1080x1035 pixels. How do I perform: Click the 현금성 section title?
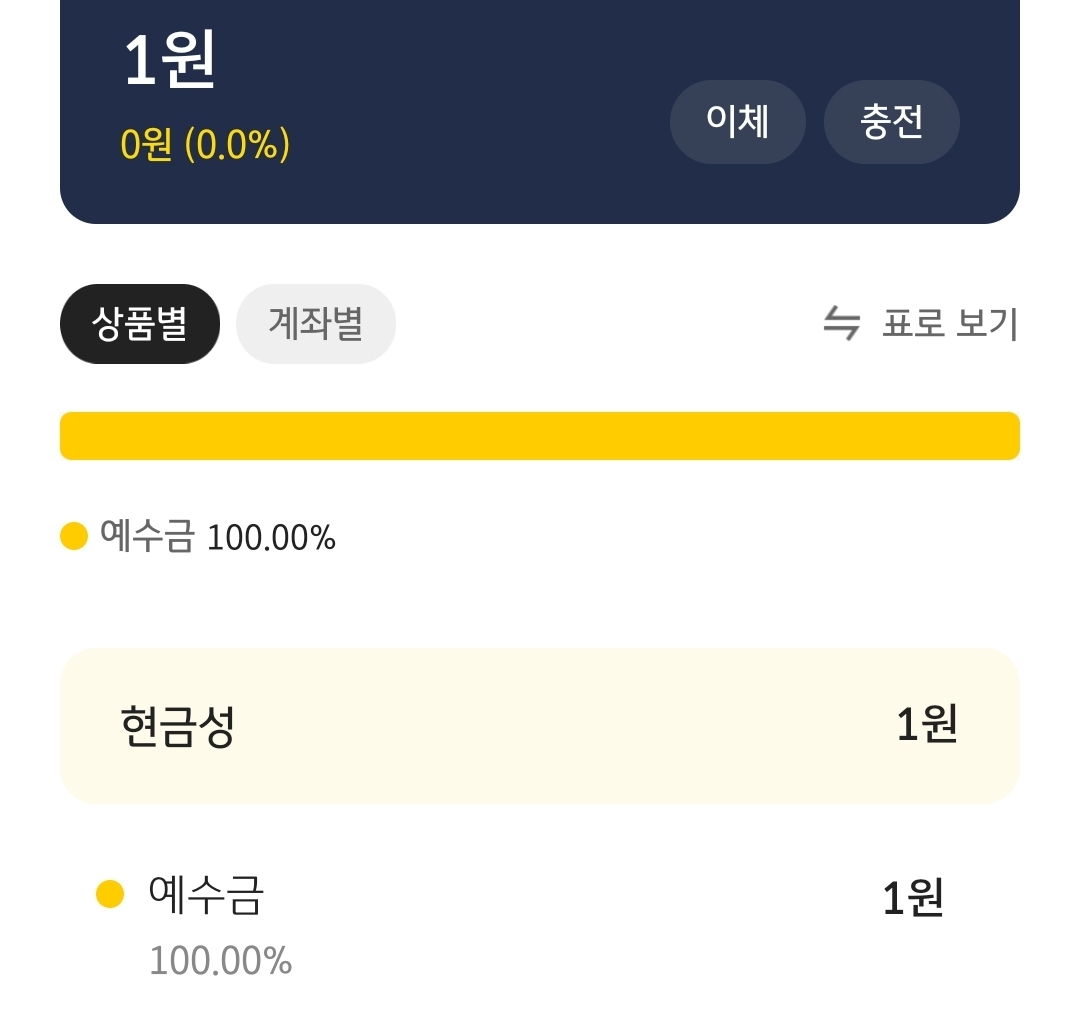177,727
